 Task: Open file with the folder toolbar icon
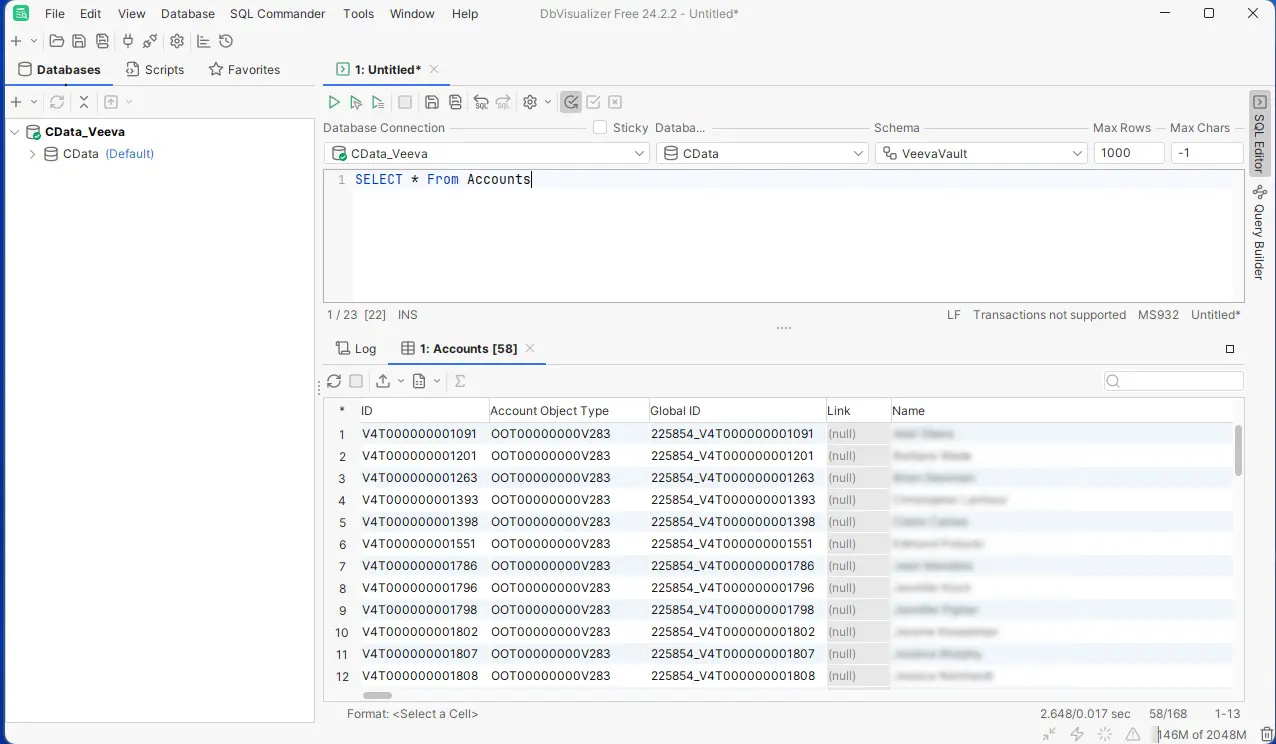click(x=56, y=41)
